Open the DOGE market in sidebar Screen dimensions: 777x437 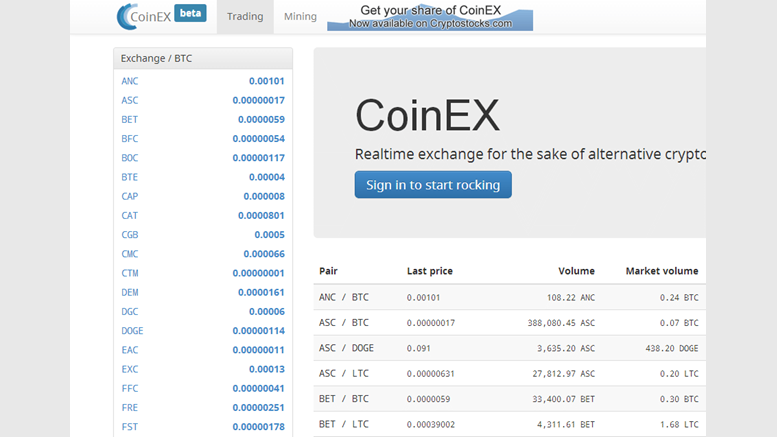pyautogui.click(x=133, y=331)
